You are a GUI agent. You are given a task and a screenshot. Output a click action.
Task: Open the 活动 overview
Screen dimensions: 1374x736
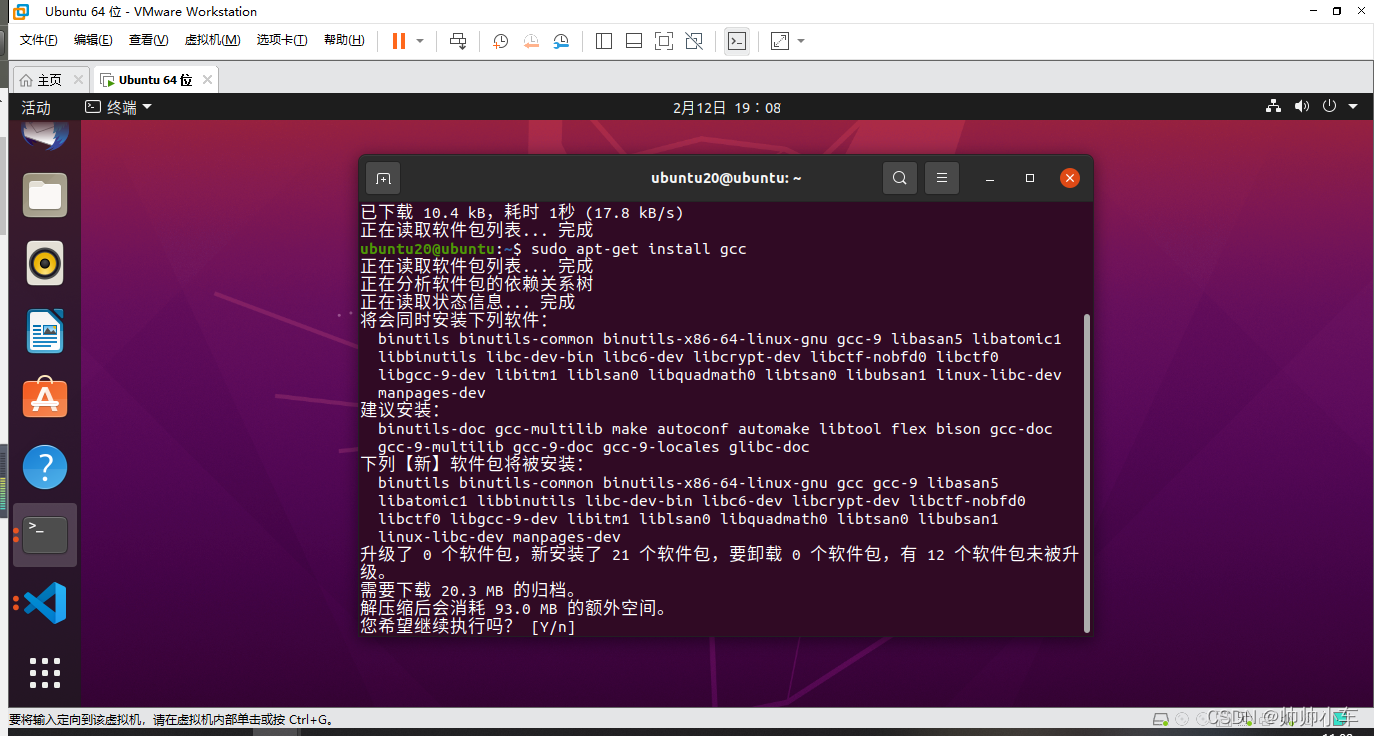point(36,107)
